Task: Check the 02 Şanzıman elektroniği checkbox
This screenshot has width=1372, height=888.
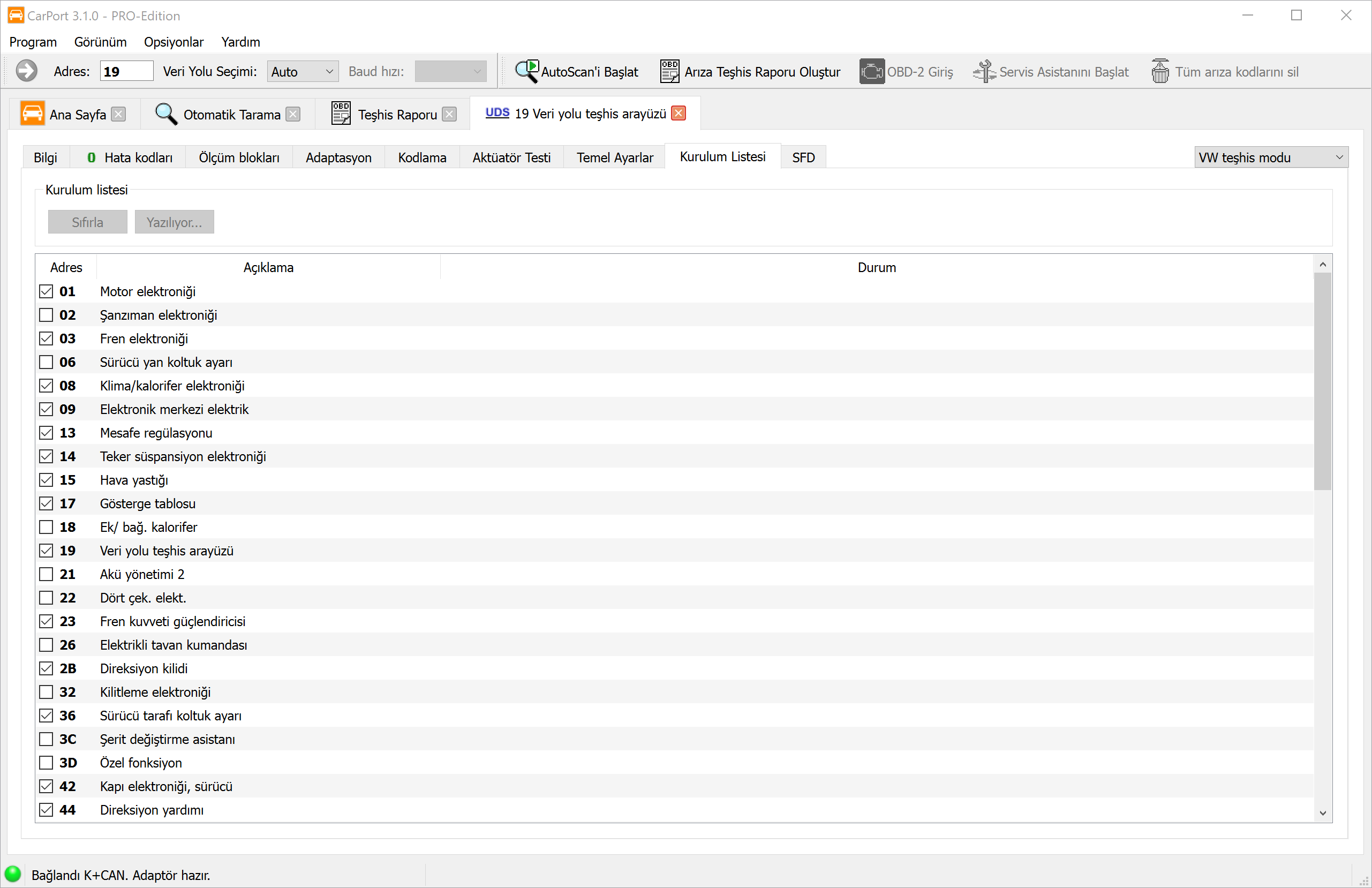Action: 46,315
